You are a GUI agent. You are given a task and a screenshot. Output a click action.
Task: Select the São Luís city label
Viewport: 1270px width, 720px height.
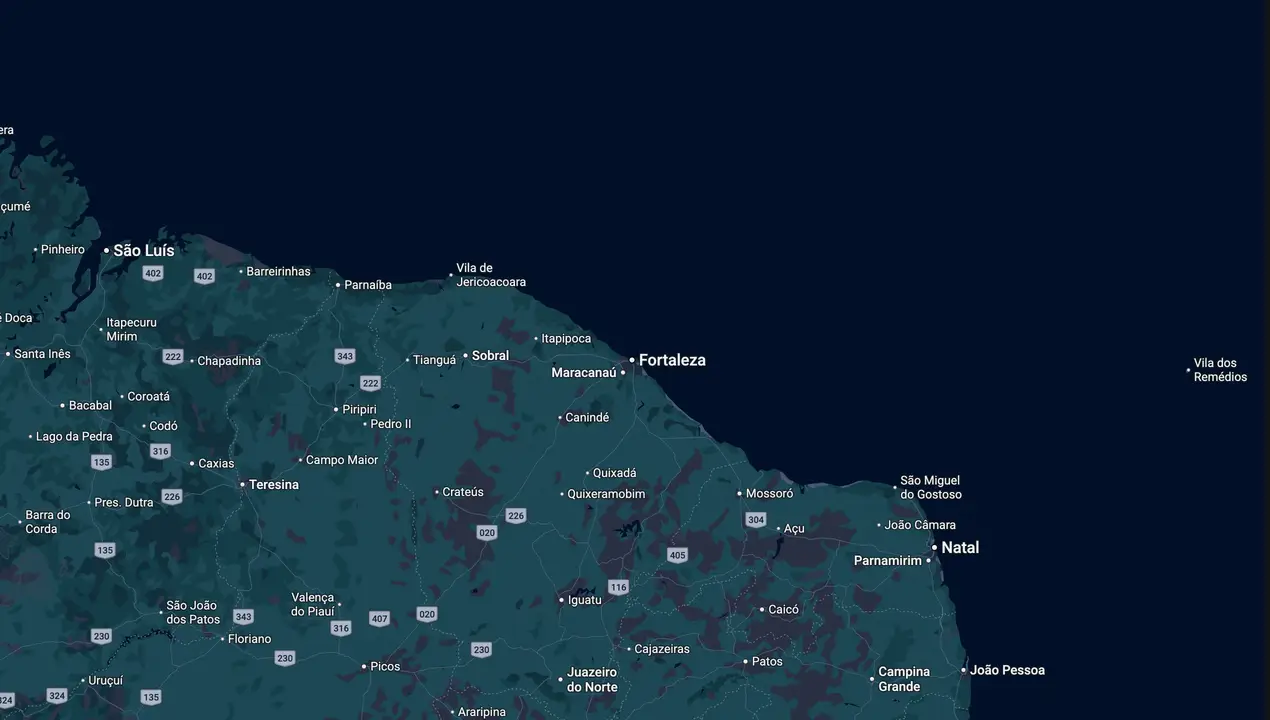pyautogui.click(x=144, y=251)
